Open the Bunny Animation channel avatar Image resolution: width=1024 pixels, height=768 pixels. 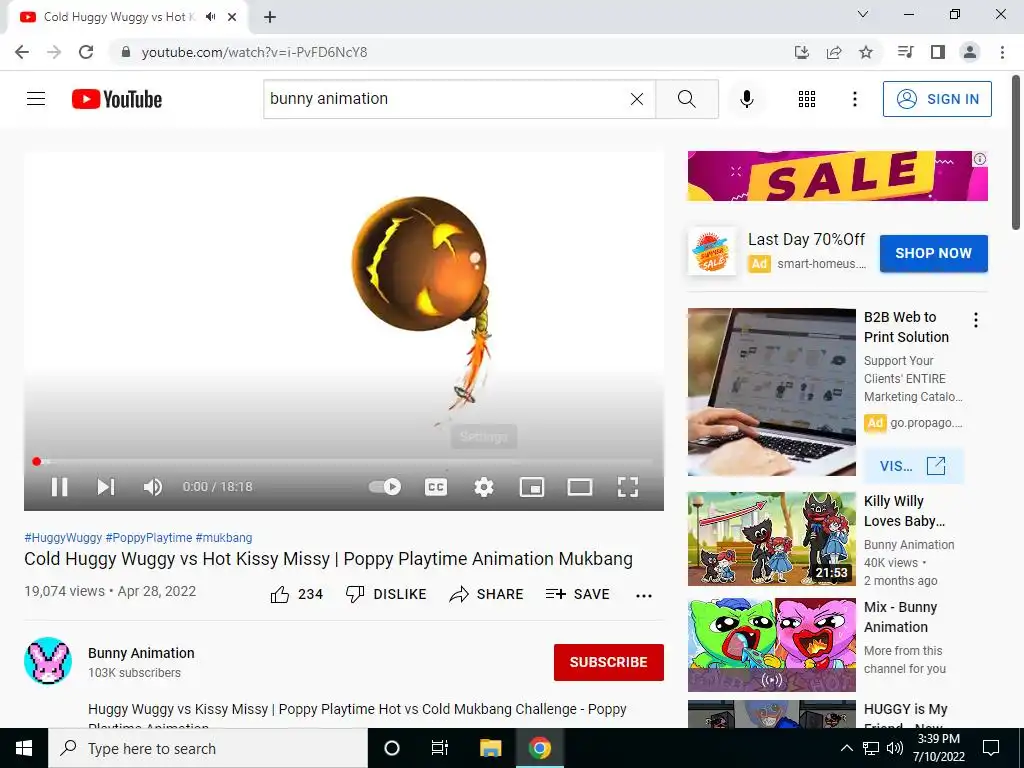coord(48,660)
